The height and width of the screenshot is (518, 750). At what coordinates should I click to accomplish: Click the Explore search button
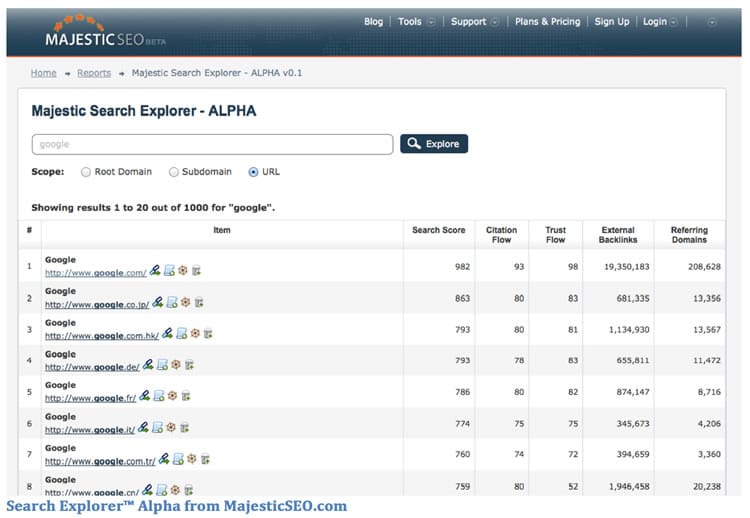434,144
